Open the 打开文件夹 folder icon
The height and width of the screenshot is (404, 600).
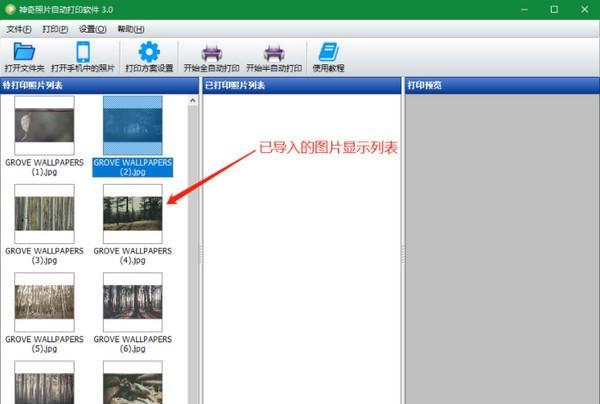click(x=24, y=52)
